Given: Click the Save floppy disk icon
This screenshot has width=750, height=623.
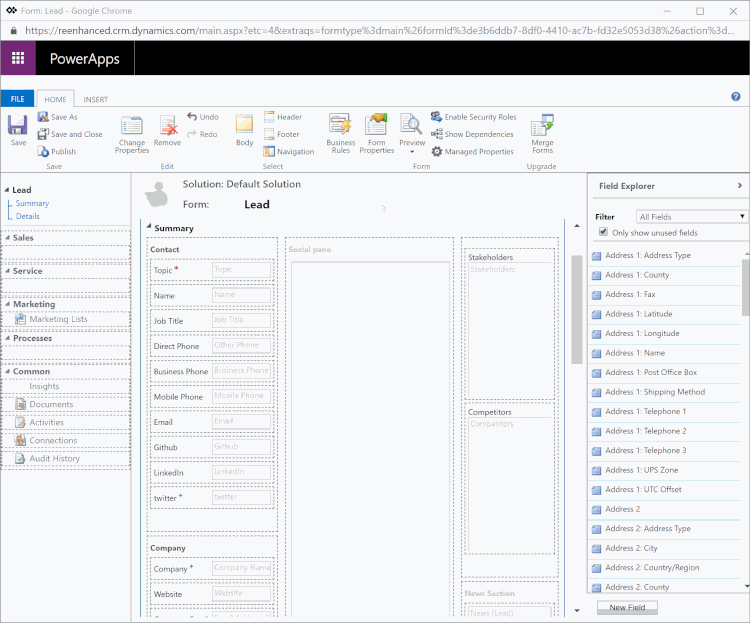Looking at the screenshot, I should [18, 125].
